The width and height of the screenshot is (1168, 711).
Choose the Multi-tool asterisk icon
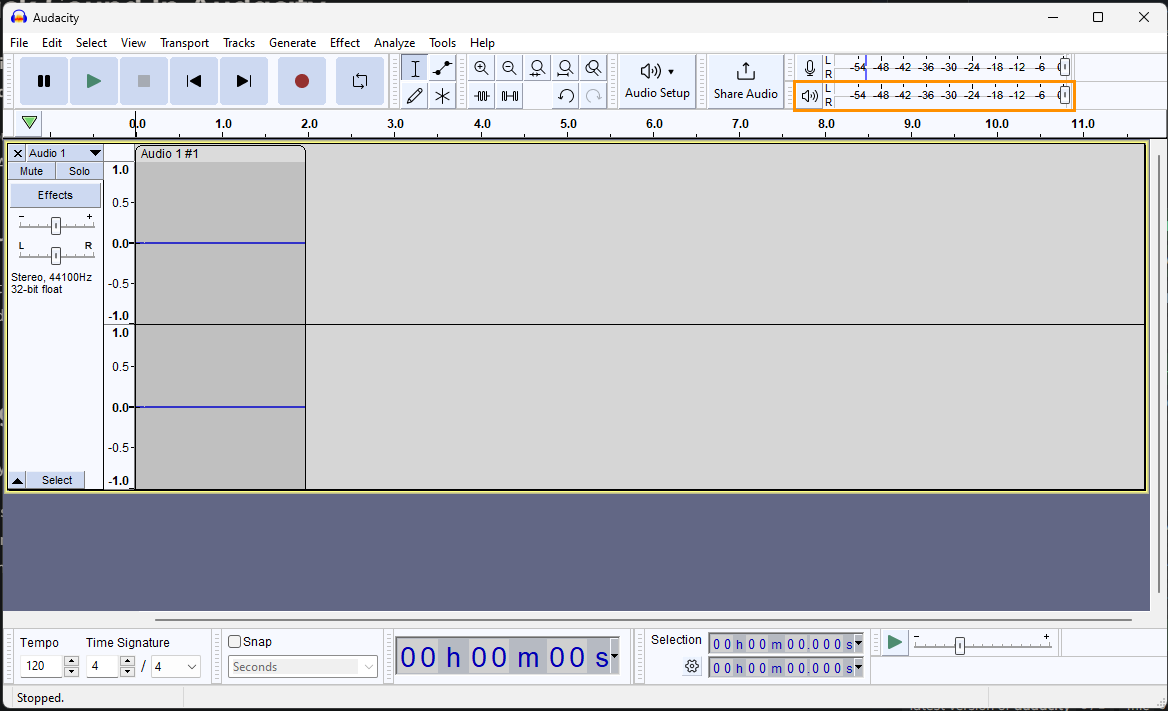(442, 95)
